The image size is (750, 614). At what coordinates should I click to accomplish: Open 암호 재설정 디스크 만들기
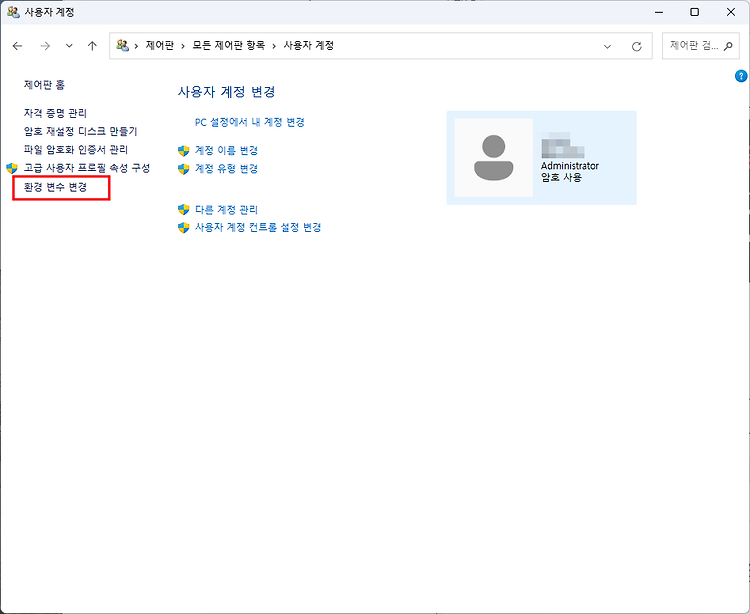[80, 132]
